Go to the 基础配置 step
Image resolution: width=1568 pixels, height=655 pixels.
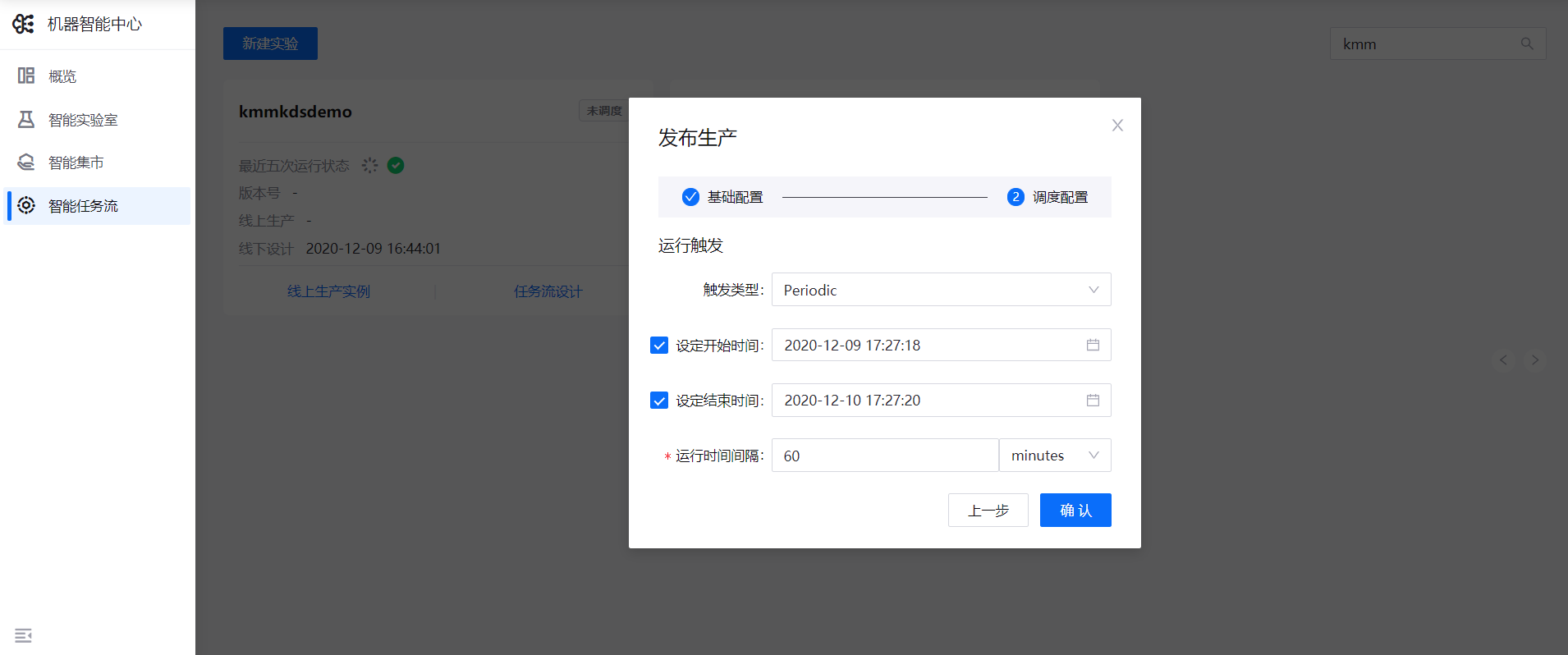tap(722, 197)
